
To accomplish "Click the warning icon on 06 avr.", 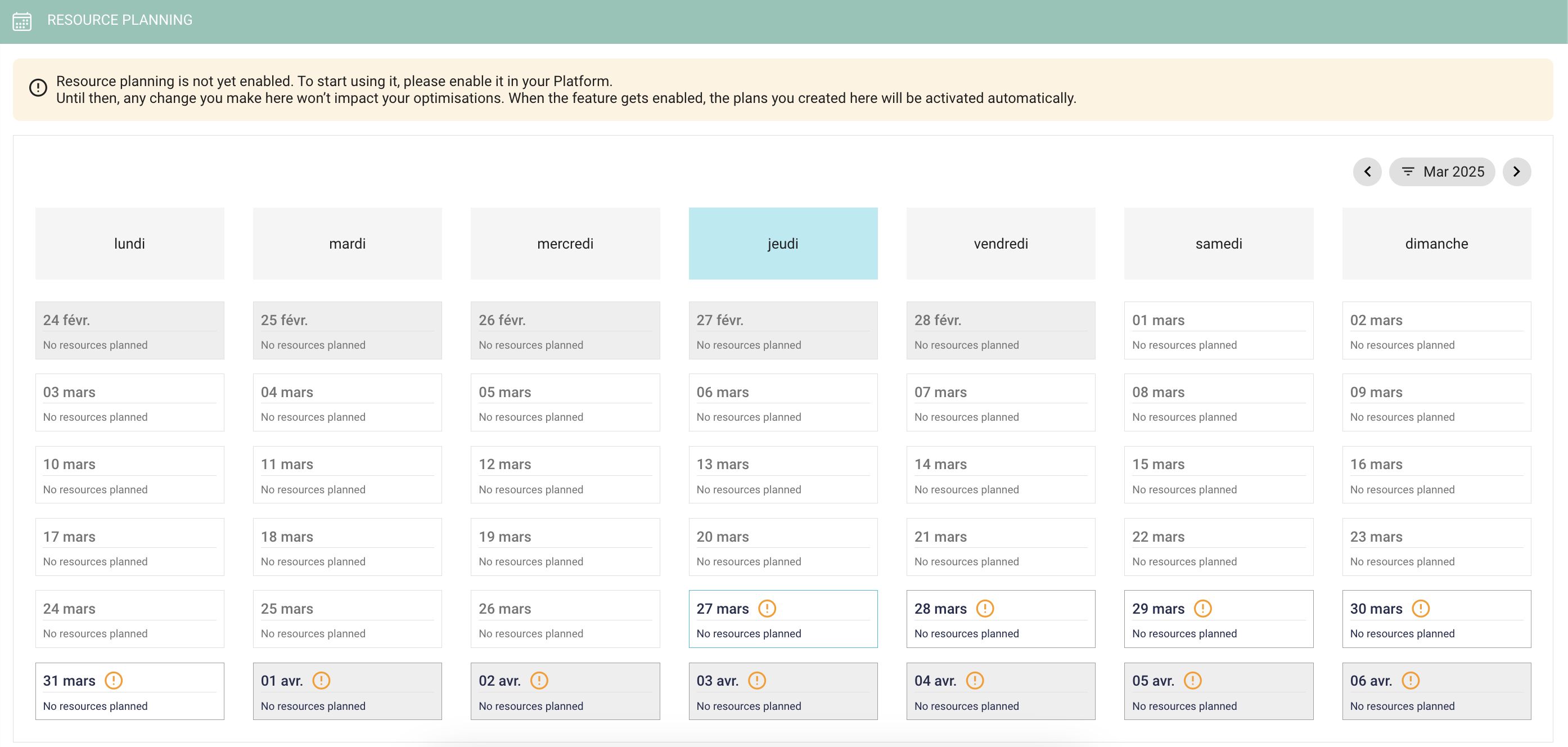I will (x=1411, y=680).
